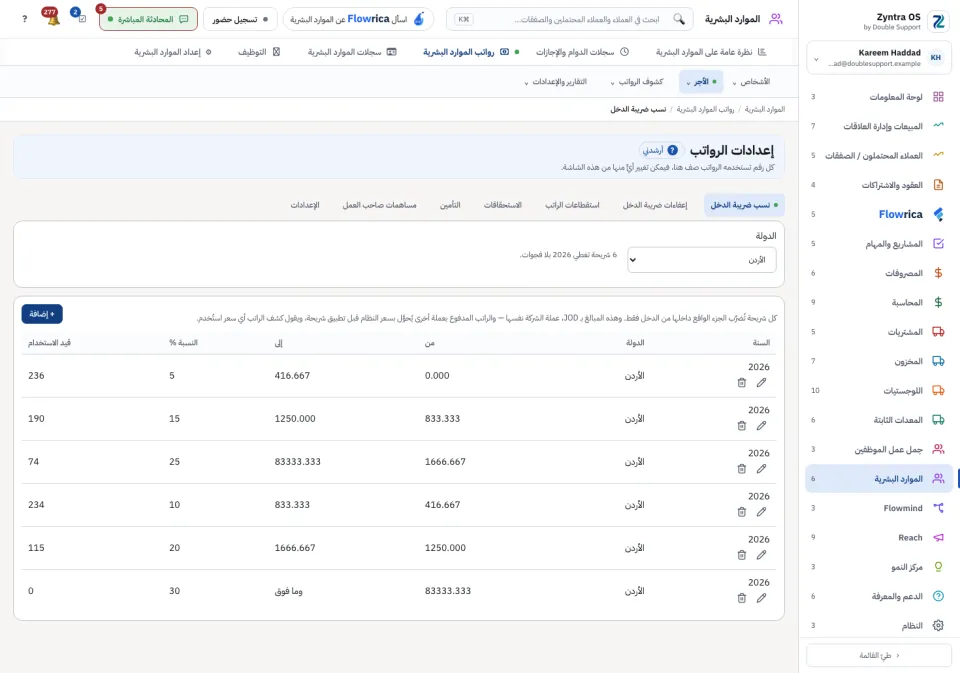Expand the التقارير والإعدادات submenu
The height and width of the screenshot is (673, 960).
click(x=555, y=81)
